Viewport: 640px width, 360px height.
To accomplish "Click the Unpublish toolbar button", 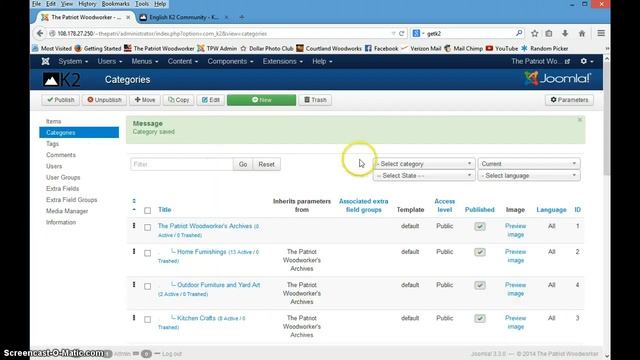I will [x=104, y=100].
